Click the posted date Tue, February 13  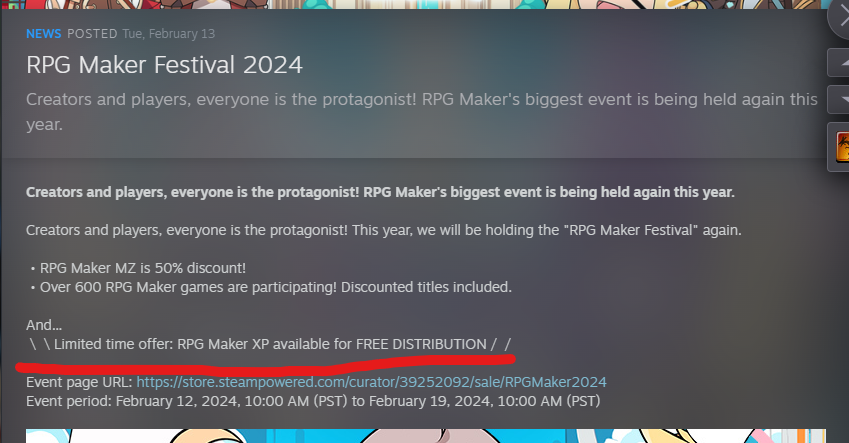pos(168,34)
